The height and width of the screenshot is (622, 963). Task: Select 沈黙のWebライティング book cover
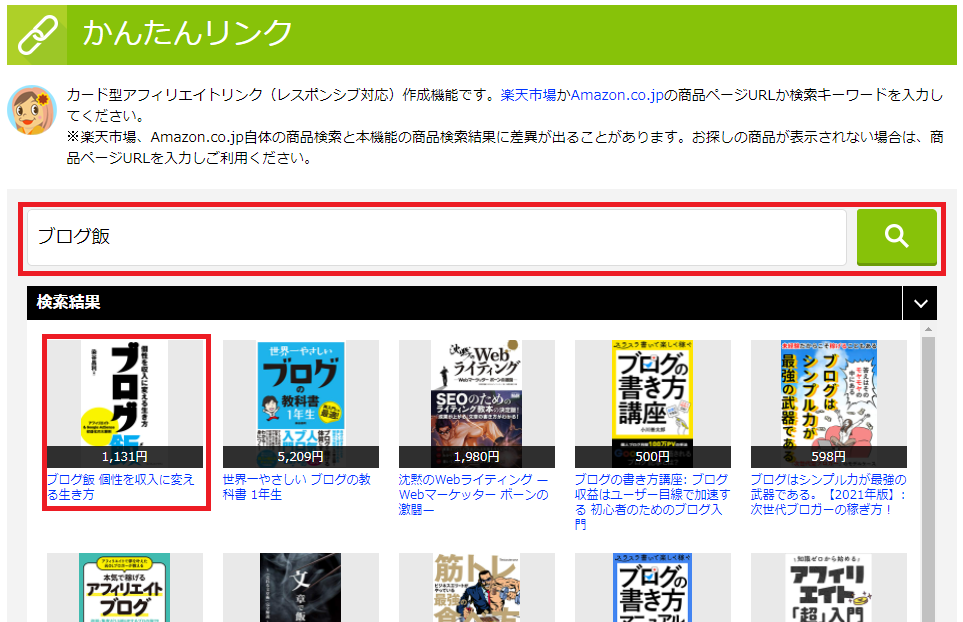click(x=477, y=403)
